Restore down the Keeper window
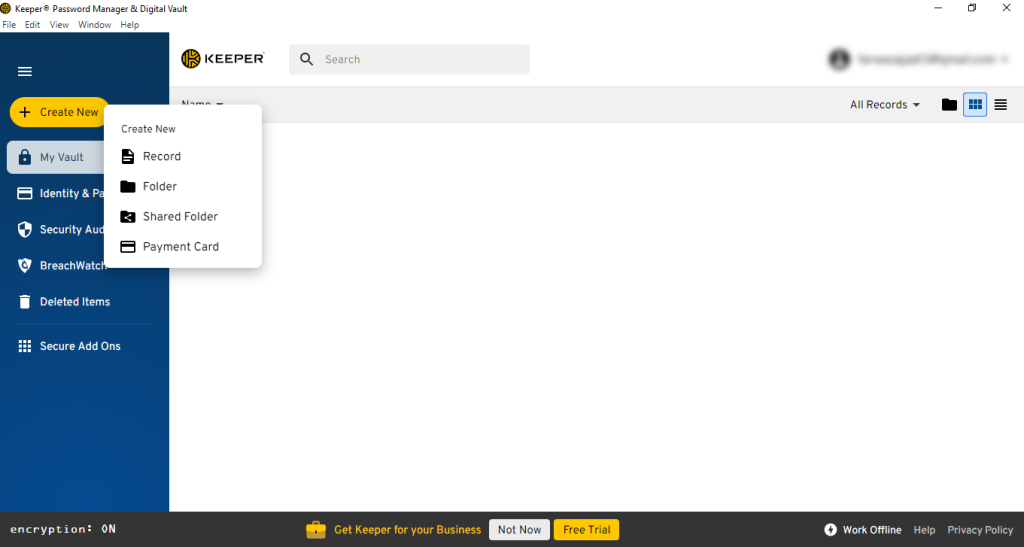1024x547 pixels. point(972,8)
